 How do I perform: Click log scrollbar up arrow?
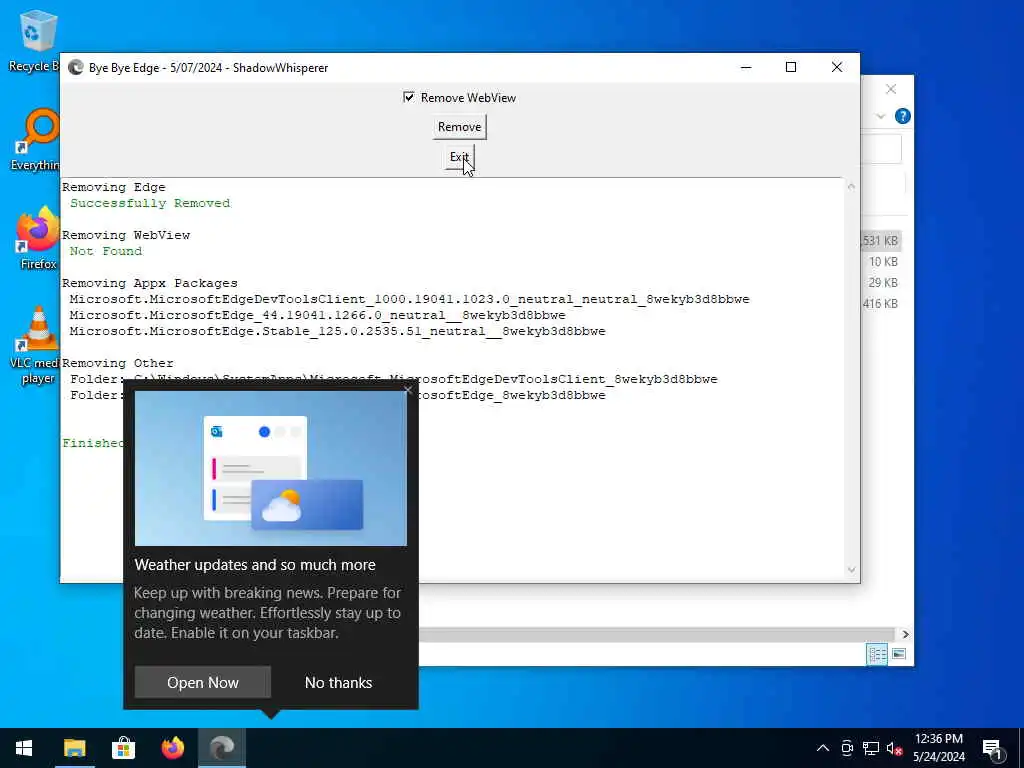(851, 187)
